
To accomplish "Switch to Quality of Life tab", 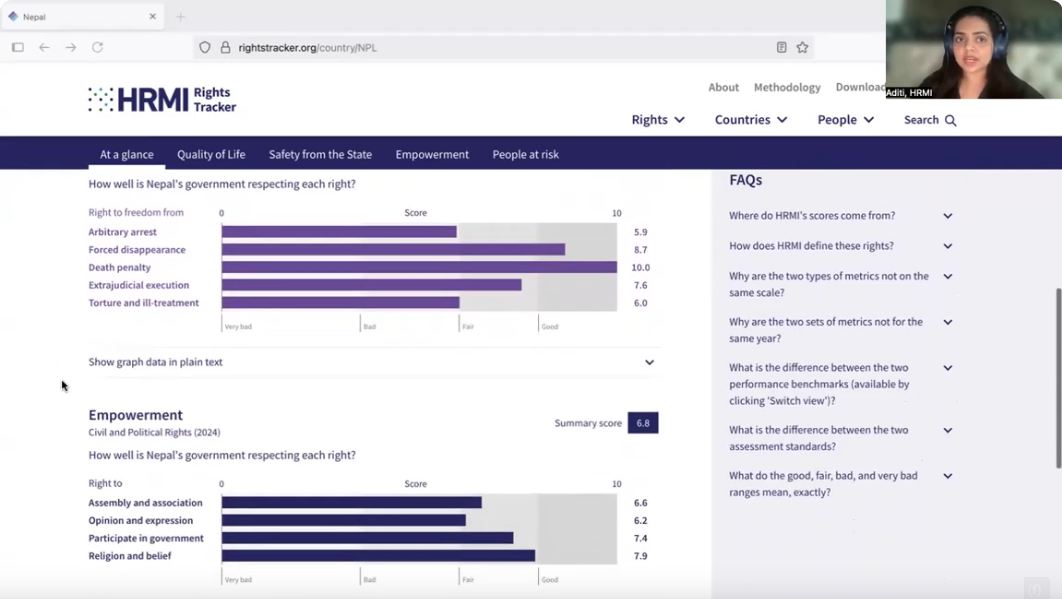I will click(x=211, y=154).
